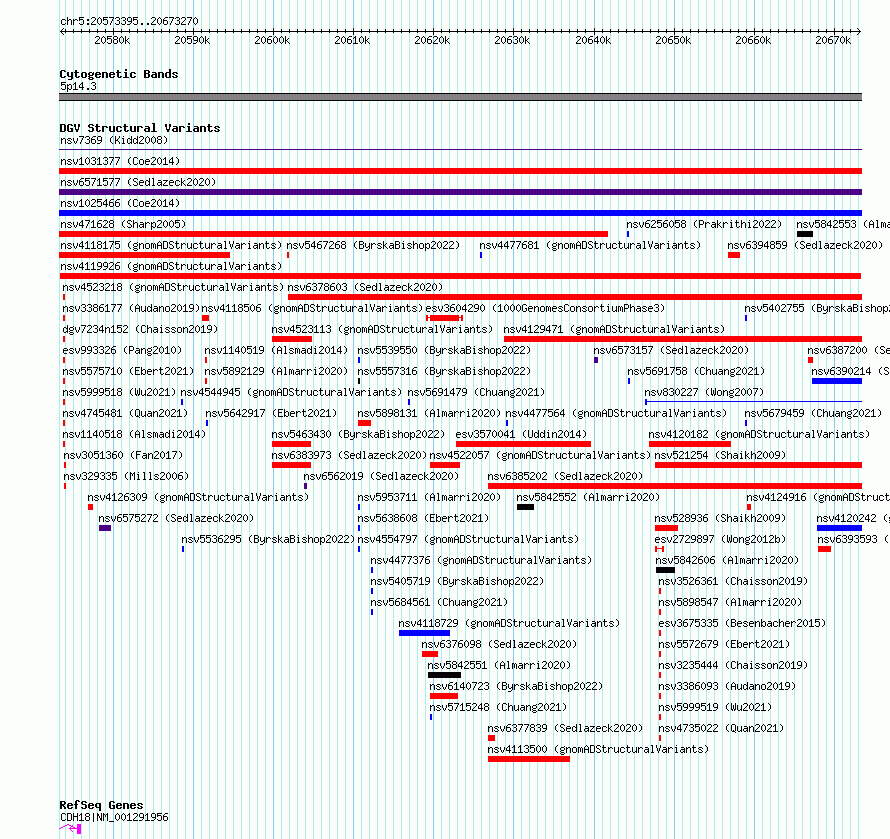890x839 pixels.
Task: Select the nsv6571577 (Sedlazeck2020) purple bar
Action: click(x=460, y=192)
